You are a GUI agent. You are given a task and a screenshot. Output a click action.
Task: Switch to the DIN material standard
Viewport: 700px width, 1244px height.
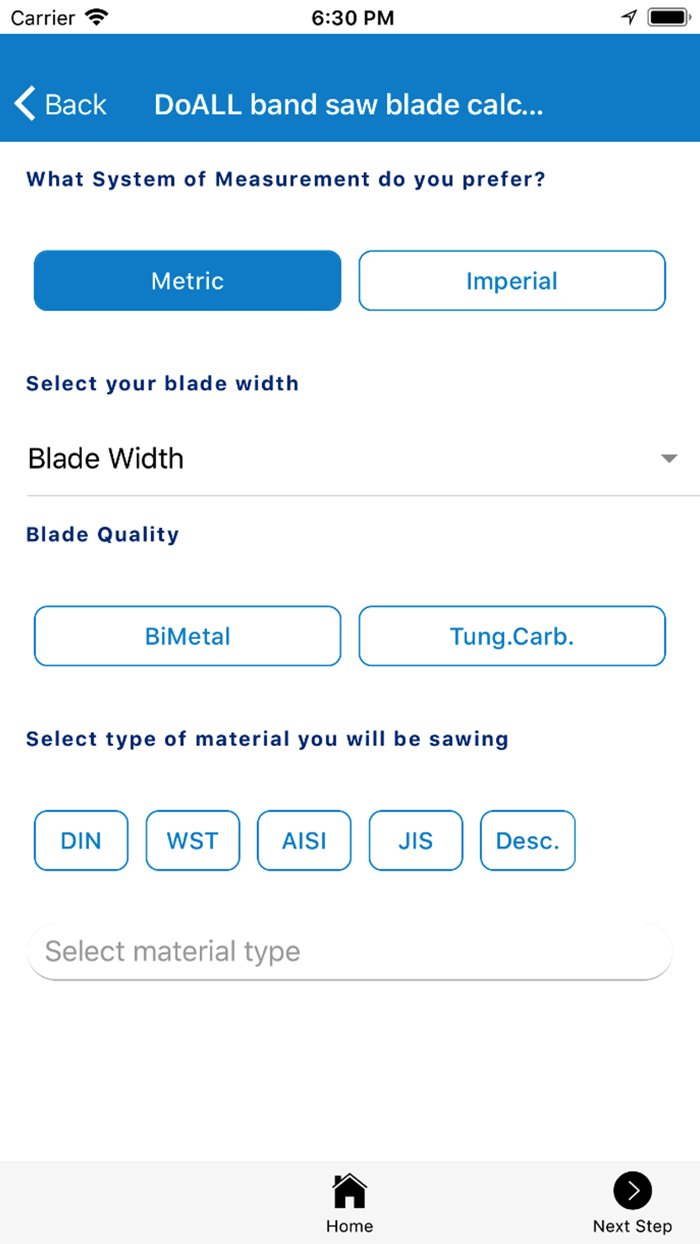(81, 840)
